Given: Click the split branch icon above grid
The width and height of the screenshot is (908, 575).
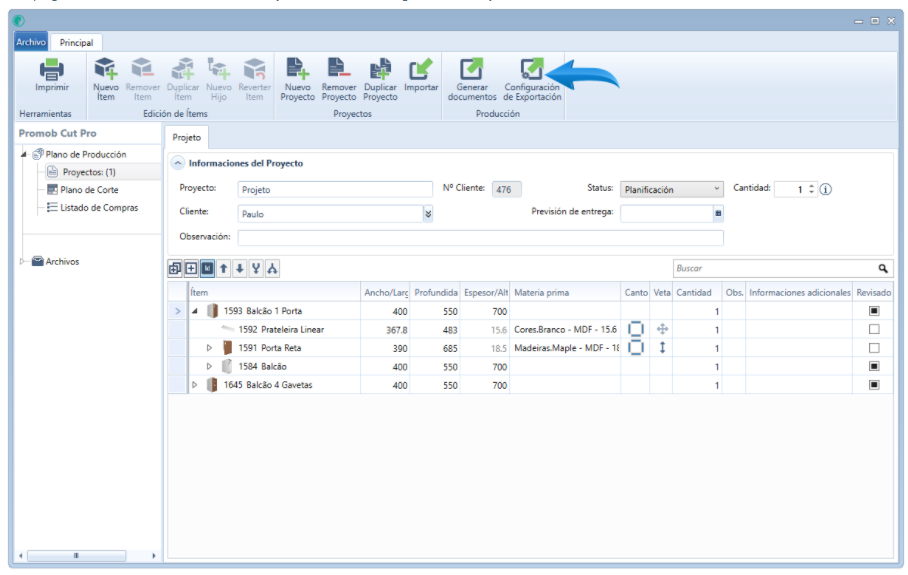Looking at the screenshot, I should 272,268.
